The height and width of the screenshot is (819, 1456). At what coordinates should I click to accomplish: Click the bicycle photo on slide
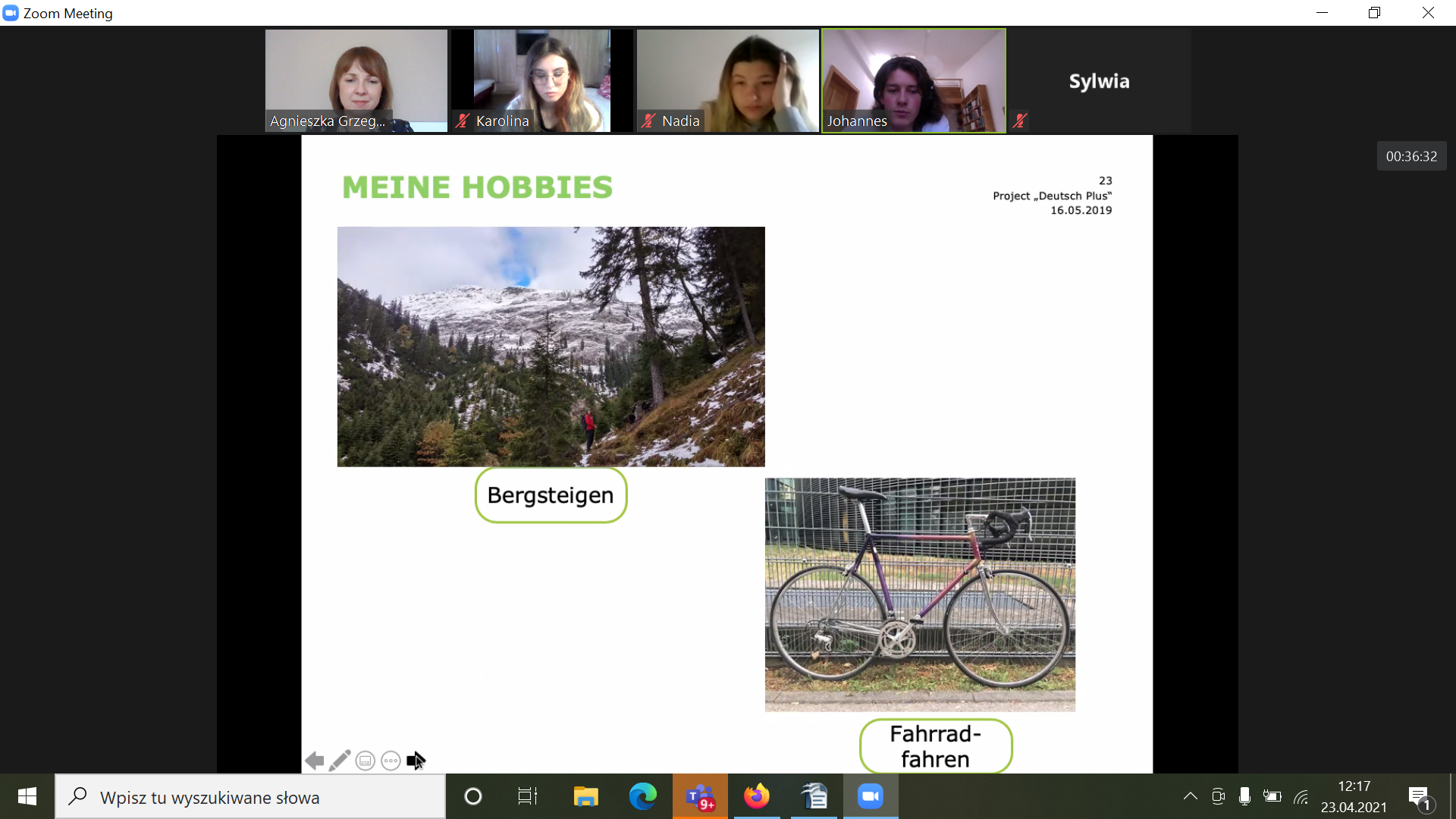point(920,595)
